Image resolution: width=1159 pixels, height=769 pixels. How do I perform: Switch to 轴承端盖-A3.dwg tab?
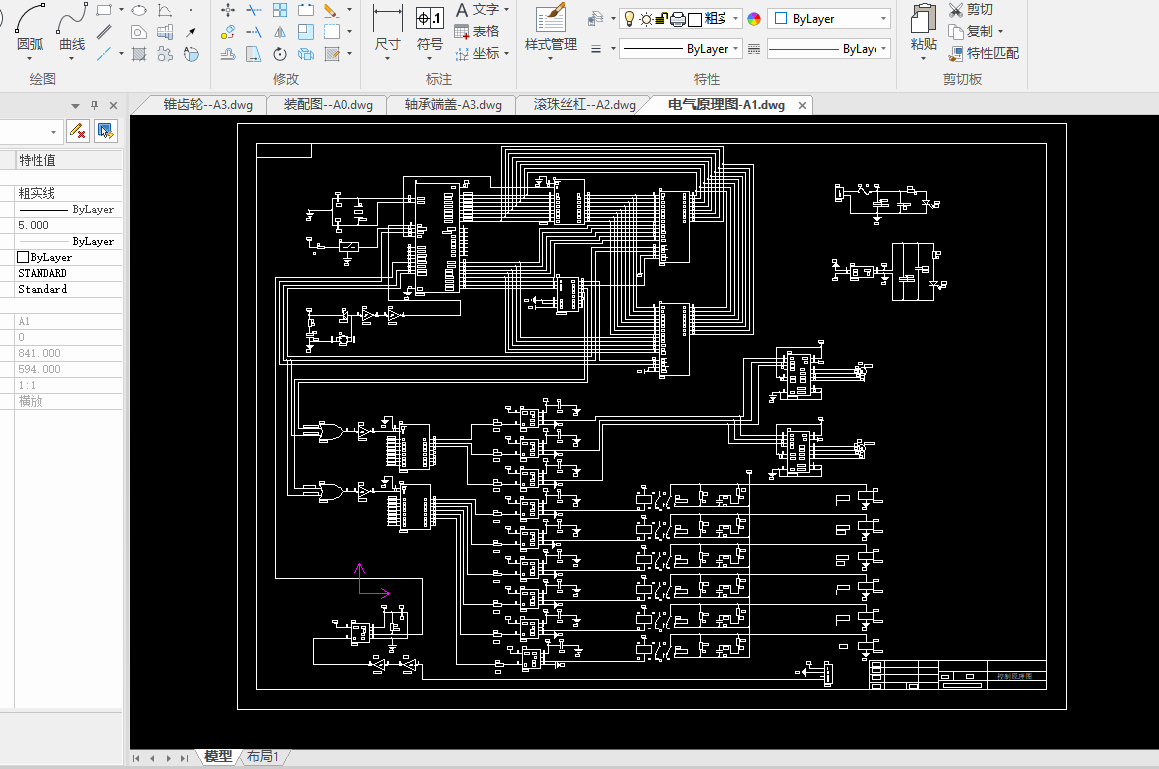click(x=453, y=105)
